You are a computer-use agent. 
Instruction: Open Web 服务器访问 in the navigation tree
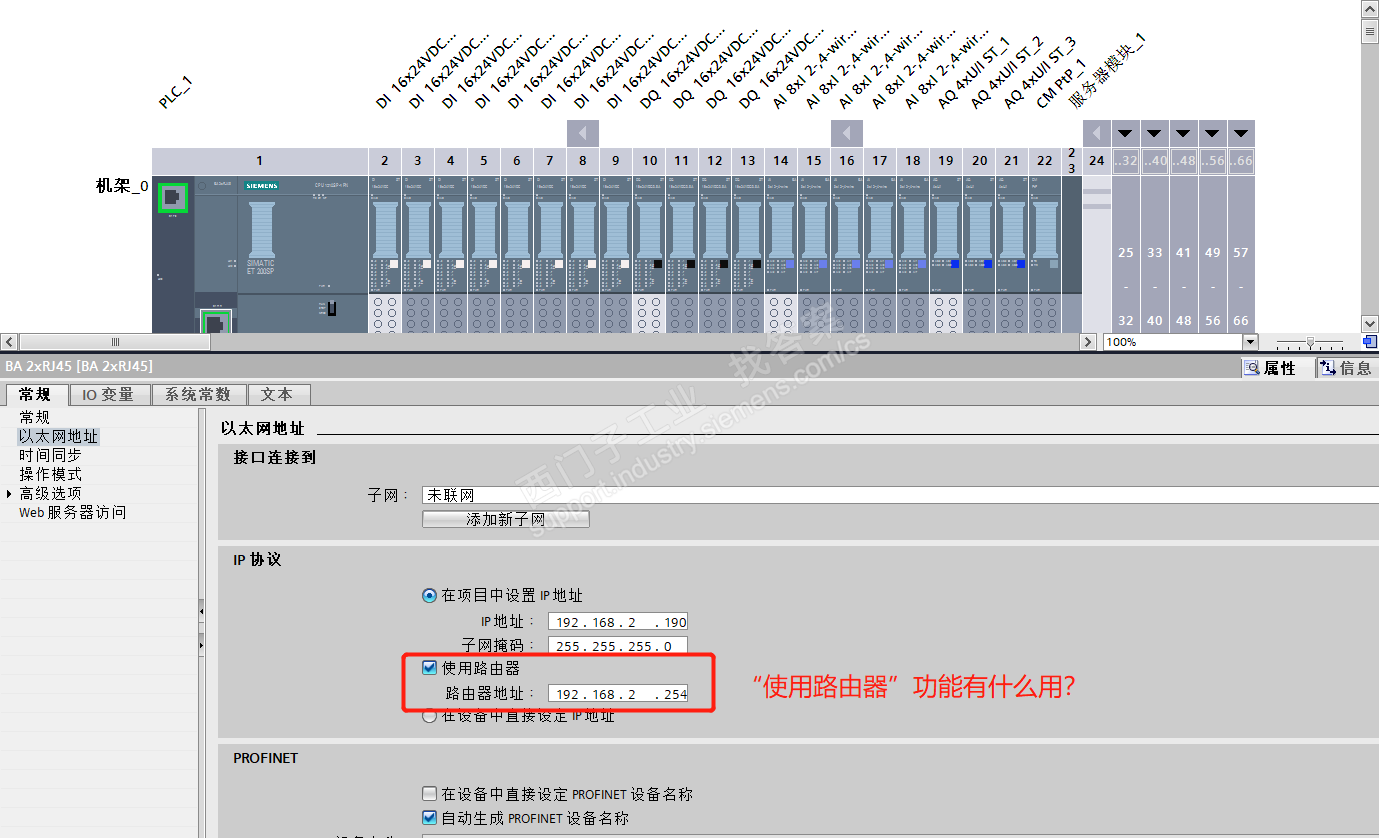click(73, 513)
